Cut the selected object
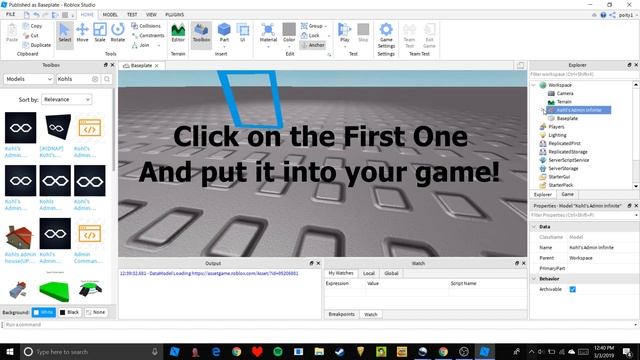 pyautogui.click(x=31, y=36)
